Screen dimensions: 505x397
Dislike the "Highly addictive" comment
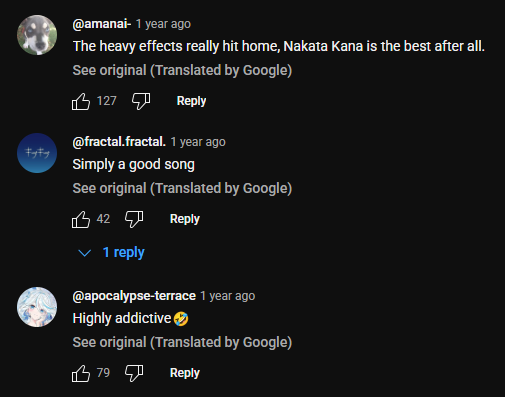point(134,373)
